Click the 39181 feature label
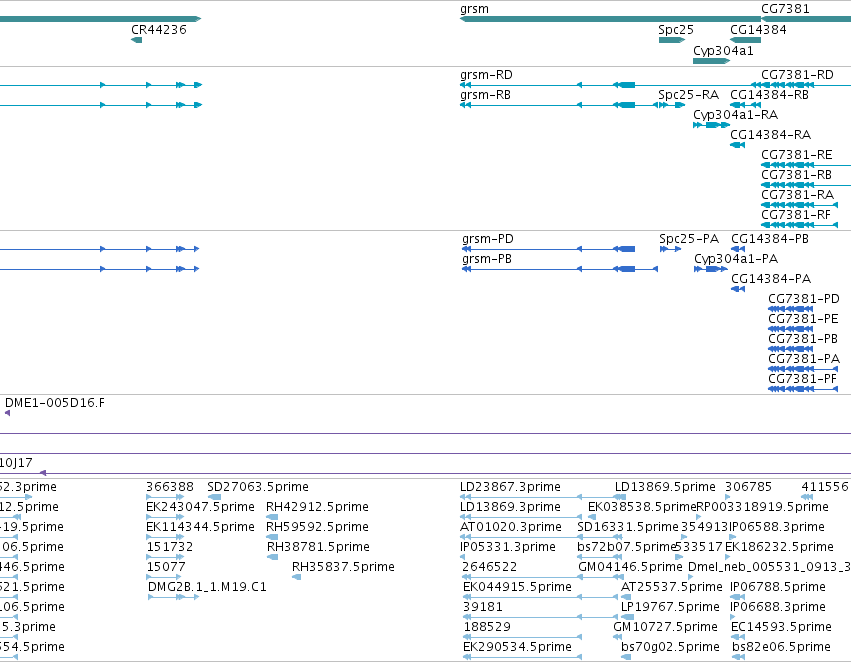 483,607
